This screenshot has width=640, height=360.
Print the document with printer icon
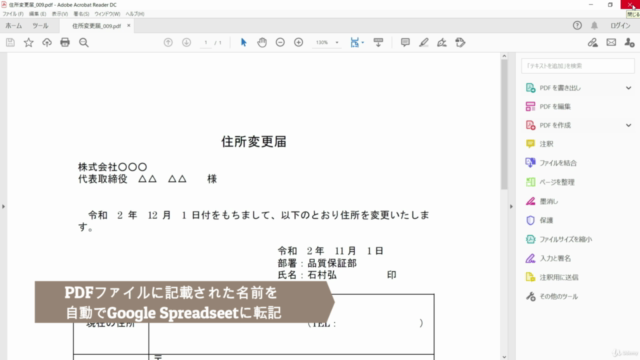pyautogui.click(x=65, y=42)
